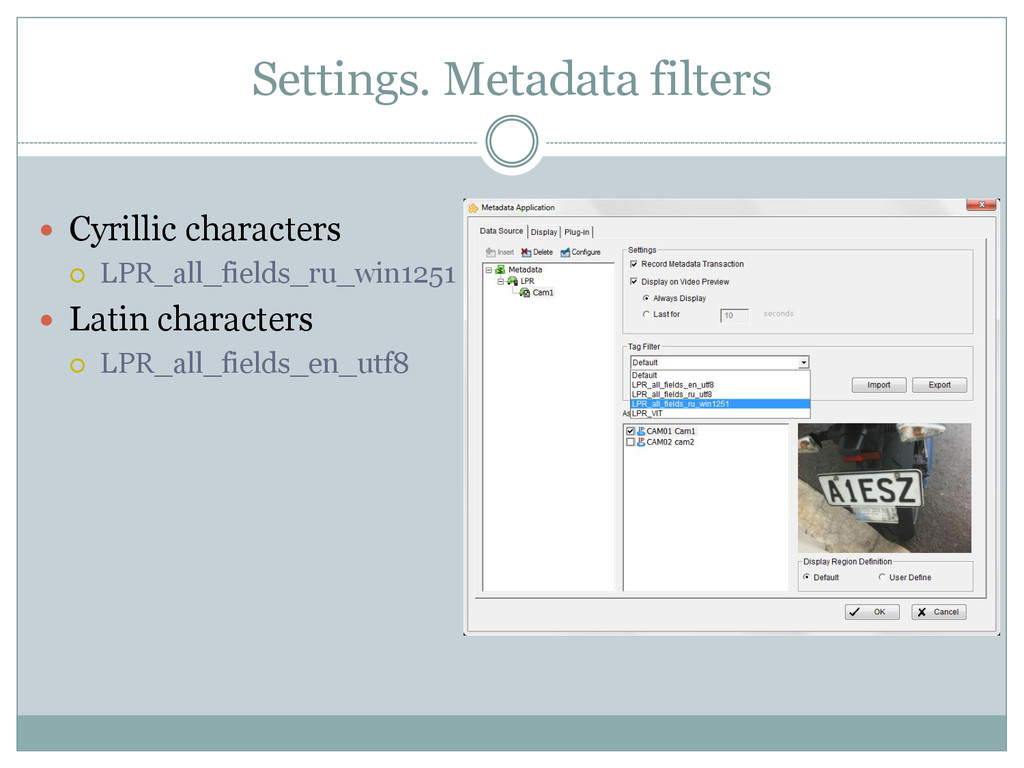1024x768 pixels.
Task: Select User Define region radio button
Action: tap(882, 577)
